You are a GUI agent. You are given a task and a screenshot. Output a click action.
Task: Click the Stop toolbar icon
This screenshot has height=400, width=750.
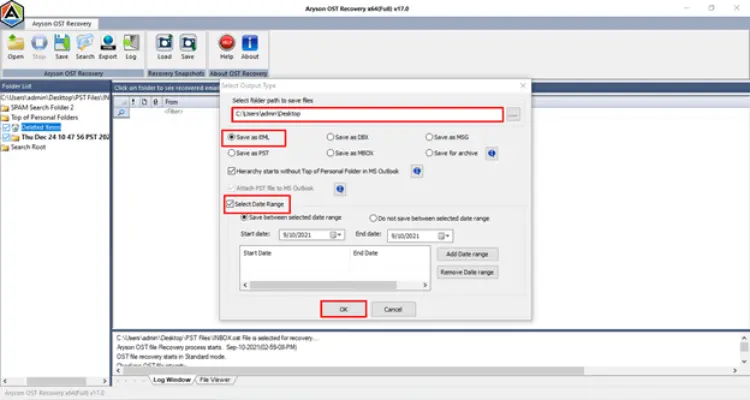[x=39, y=47]
